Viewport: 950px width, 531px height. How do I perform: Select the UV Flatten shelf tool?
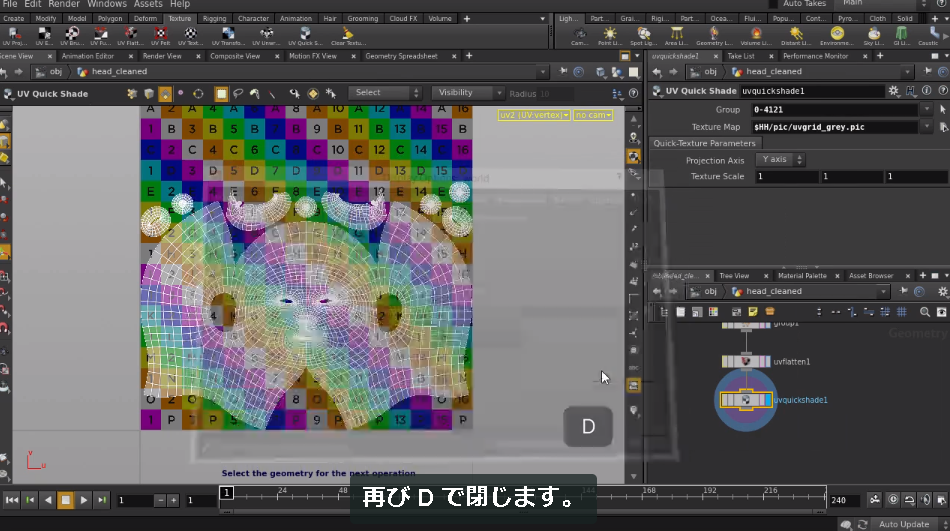[130, 36]
